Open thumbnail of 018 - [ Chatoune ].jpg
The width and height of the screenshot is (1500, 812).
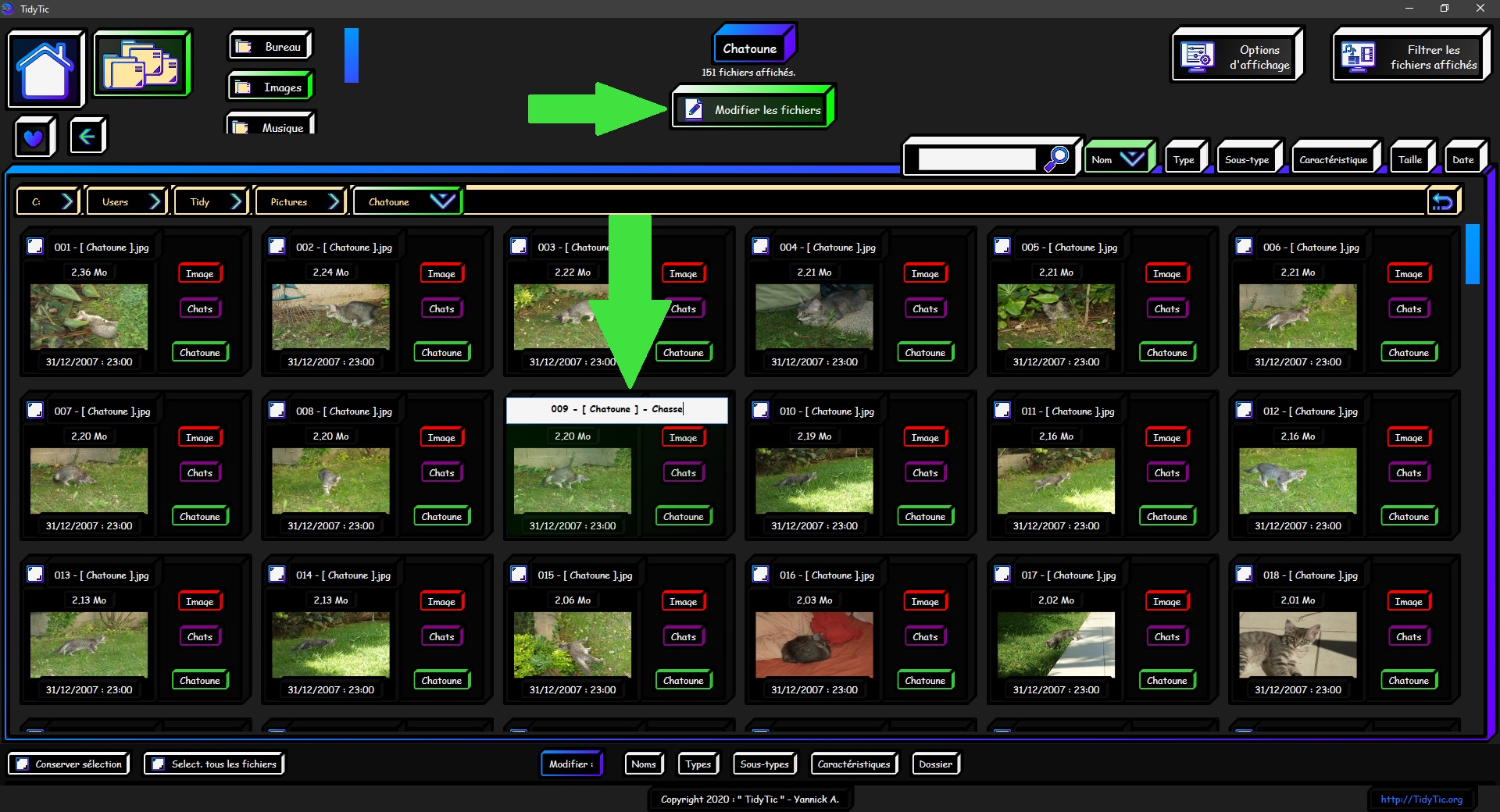(x=1298, y=644)
